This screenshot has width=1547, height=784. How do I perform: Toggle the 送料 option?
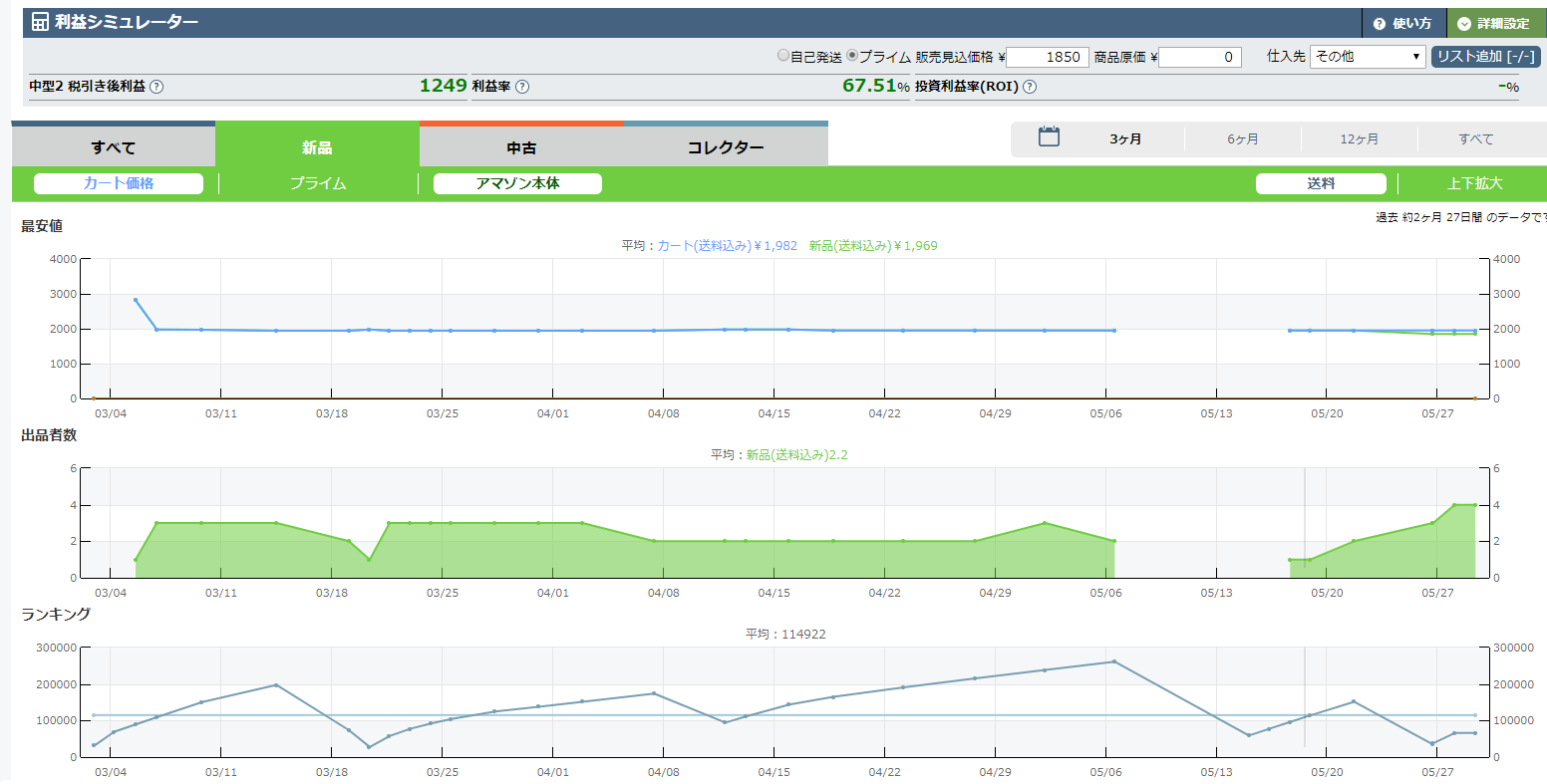click(1321, 183)
